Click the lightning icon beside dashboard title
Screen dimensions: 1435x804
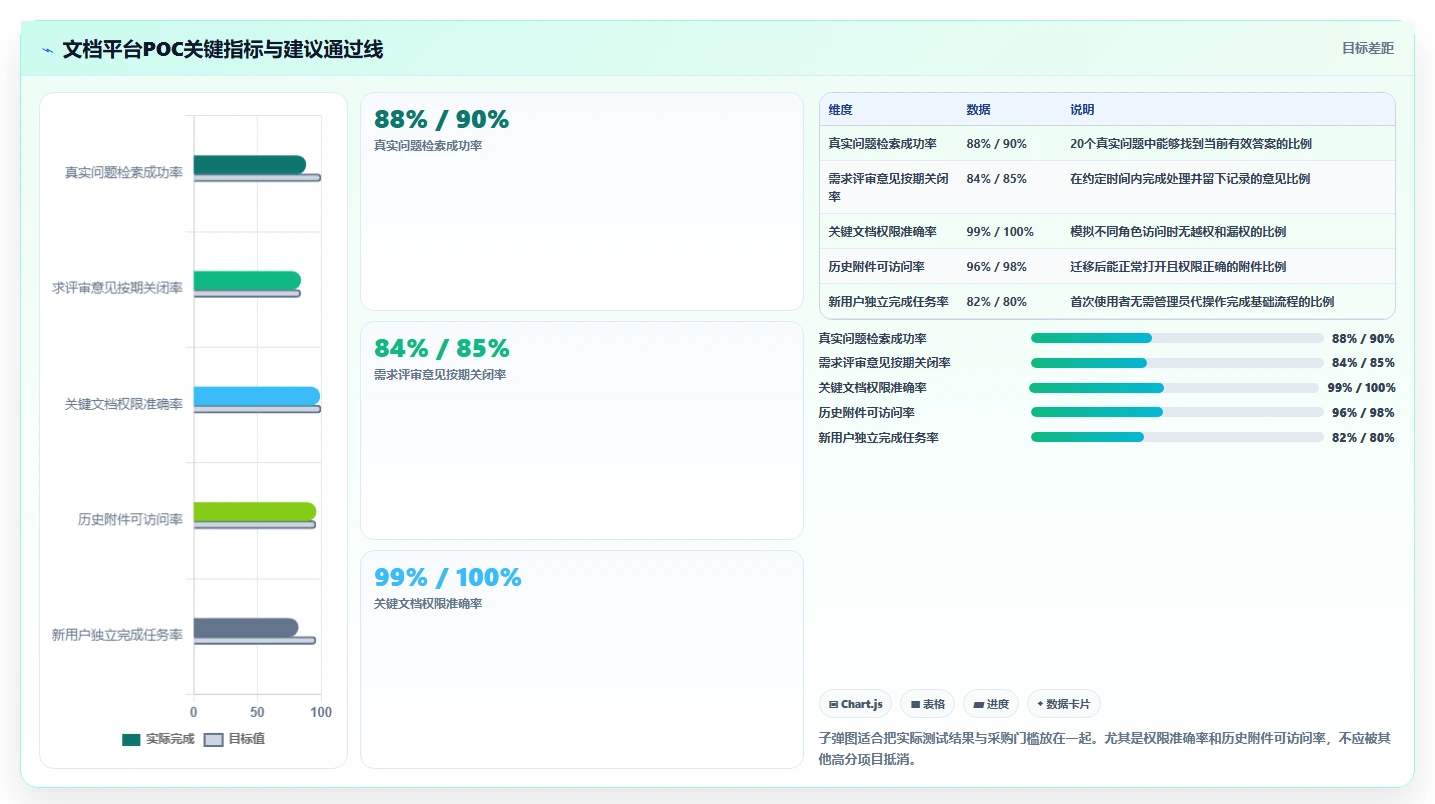coord(47,50)
